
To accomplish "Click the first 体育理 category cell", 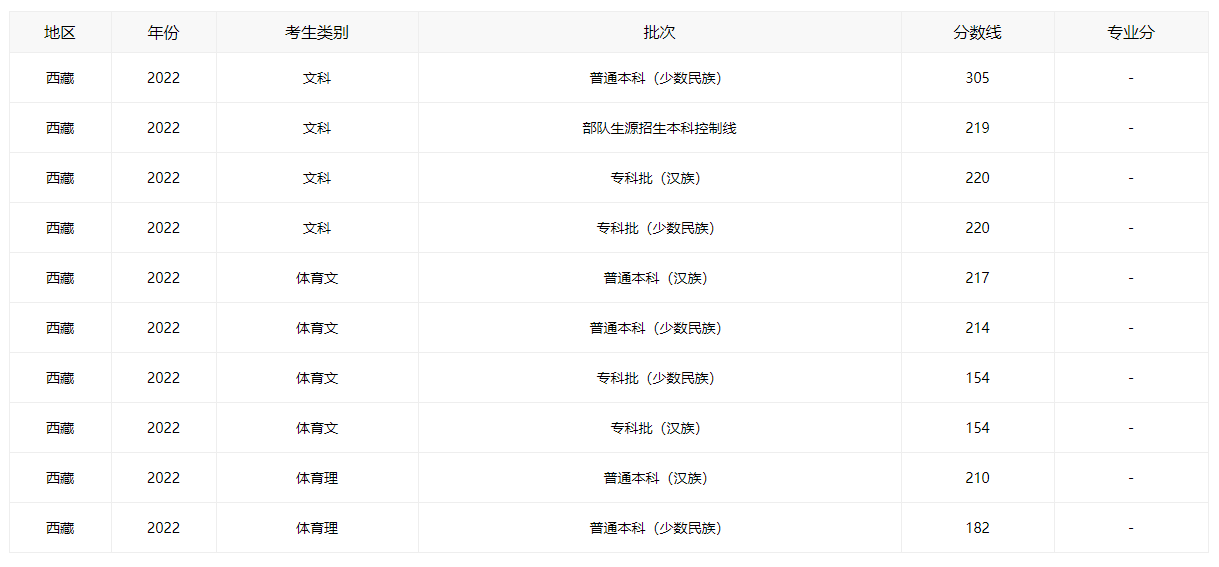I will 317,478.
